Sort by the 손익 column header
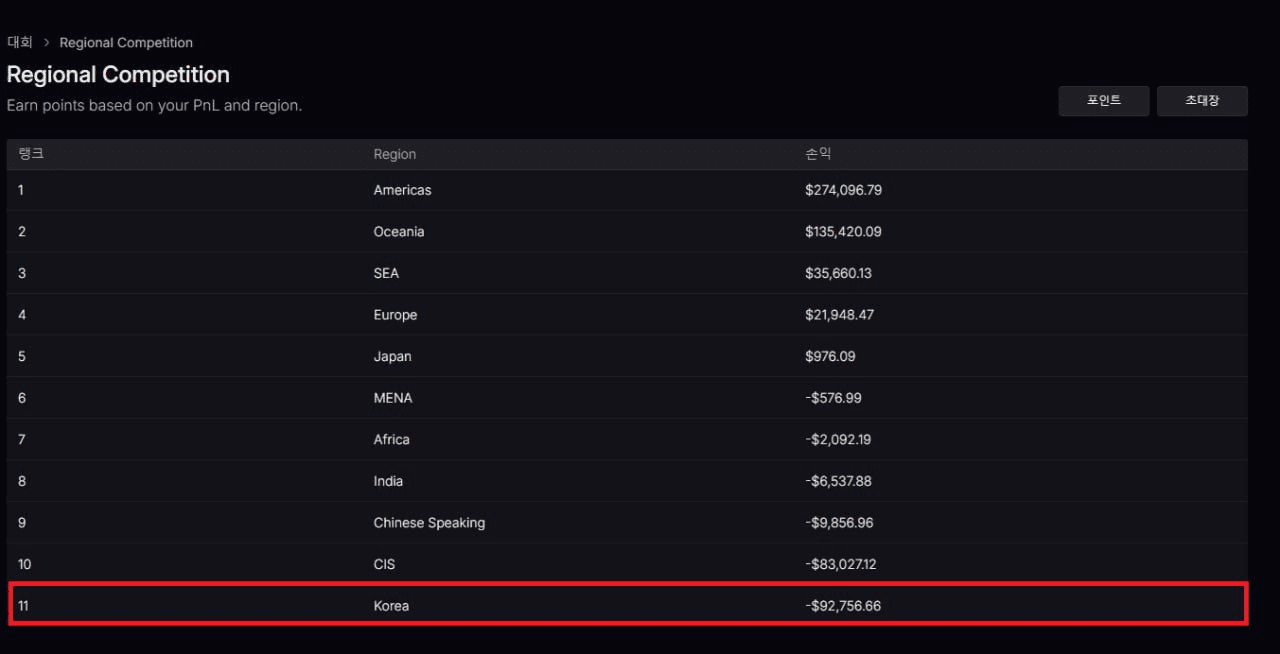This screenshot has height=654, width=1280. coord(818,154)
